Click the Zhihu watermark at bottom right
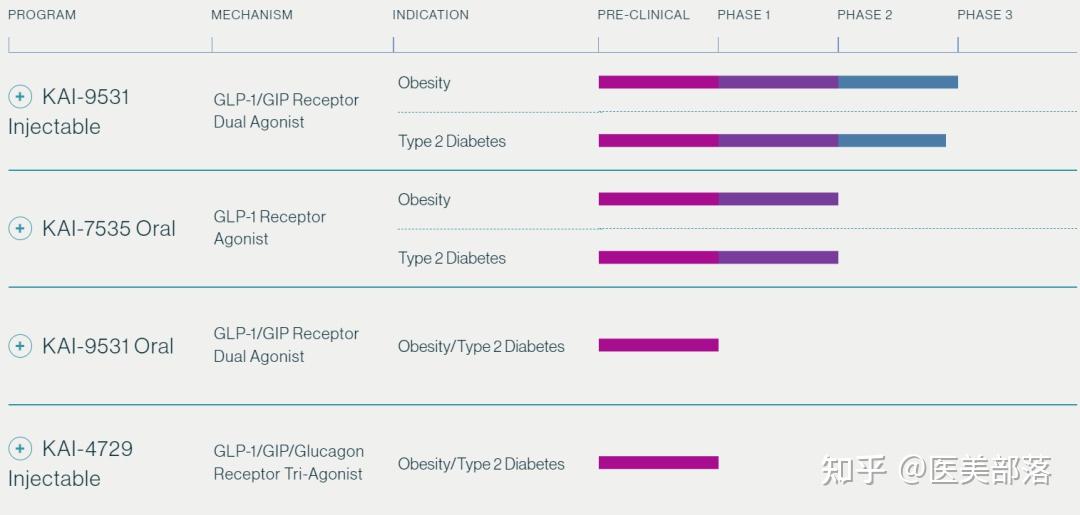Image resolution: width=1080 pixels, height=515 pixels. [936, 470]
